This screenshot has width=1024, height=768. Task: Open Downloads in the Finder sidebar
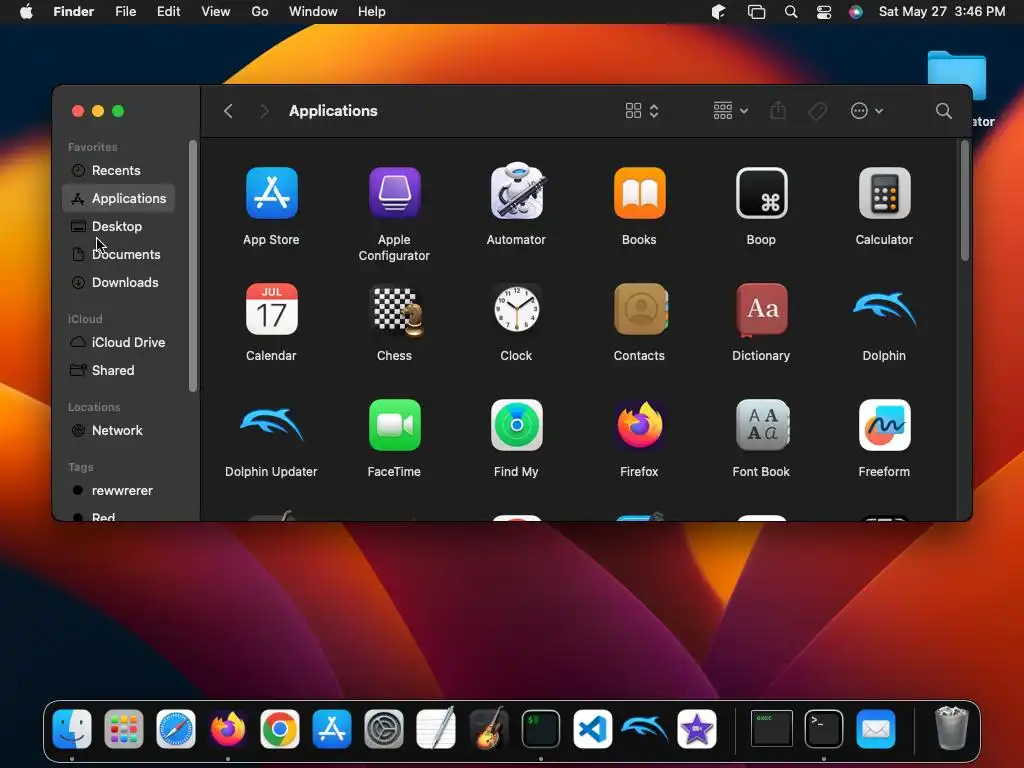[118, 283]
